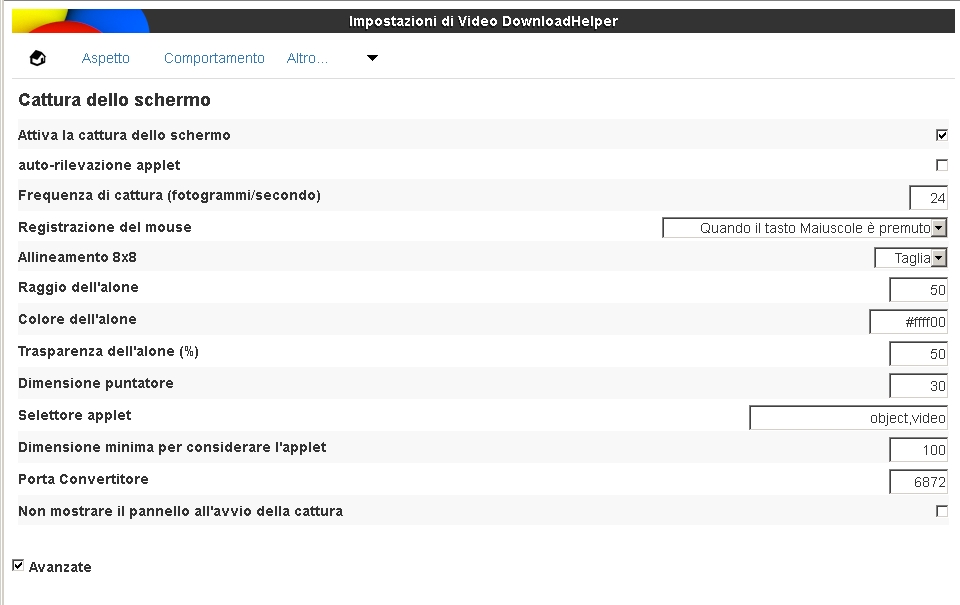Open the Altro... tab
960x605 pixels.
click(x=307, y=58)
